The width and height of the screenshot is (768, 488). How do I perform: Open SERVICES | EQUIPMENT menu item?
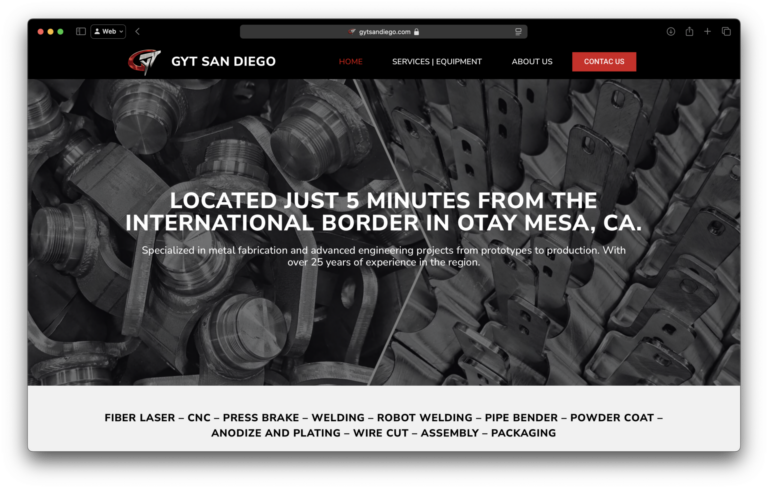(x=437, y=62)
